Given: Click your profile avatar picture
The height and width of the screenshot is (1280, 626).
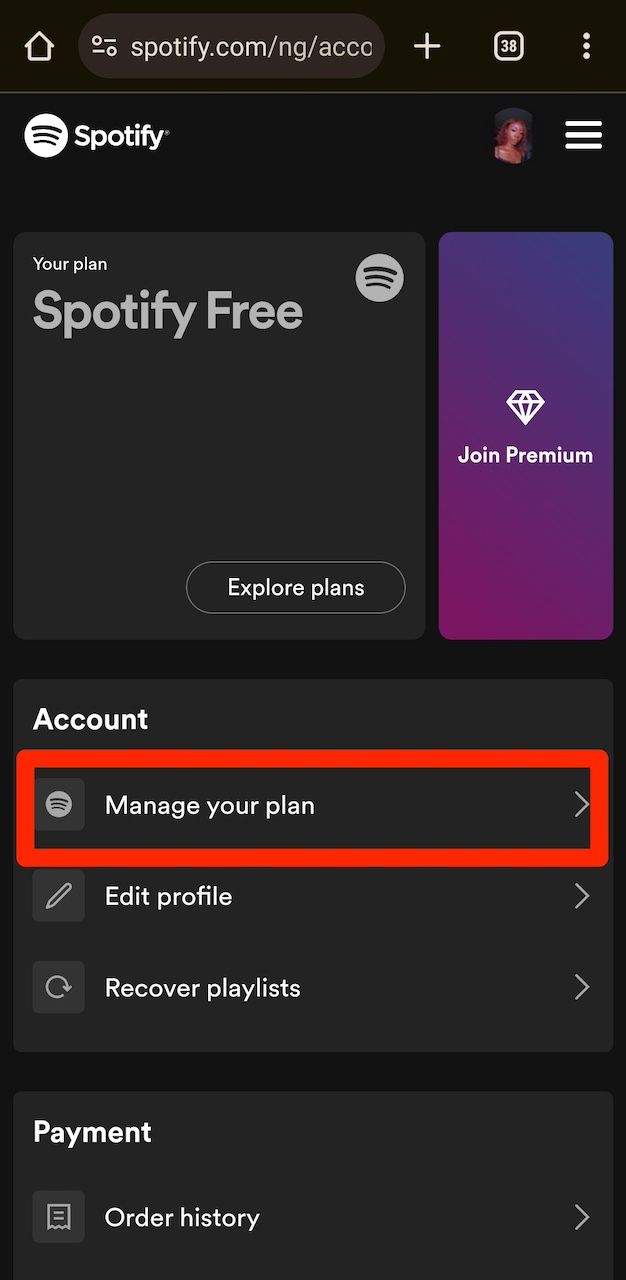Looking at the screenshot, I should coord(513,134).
